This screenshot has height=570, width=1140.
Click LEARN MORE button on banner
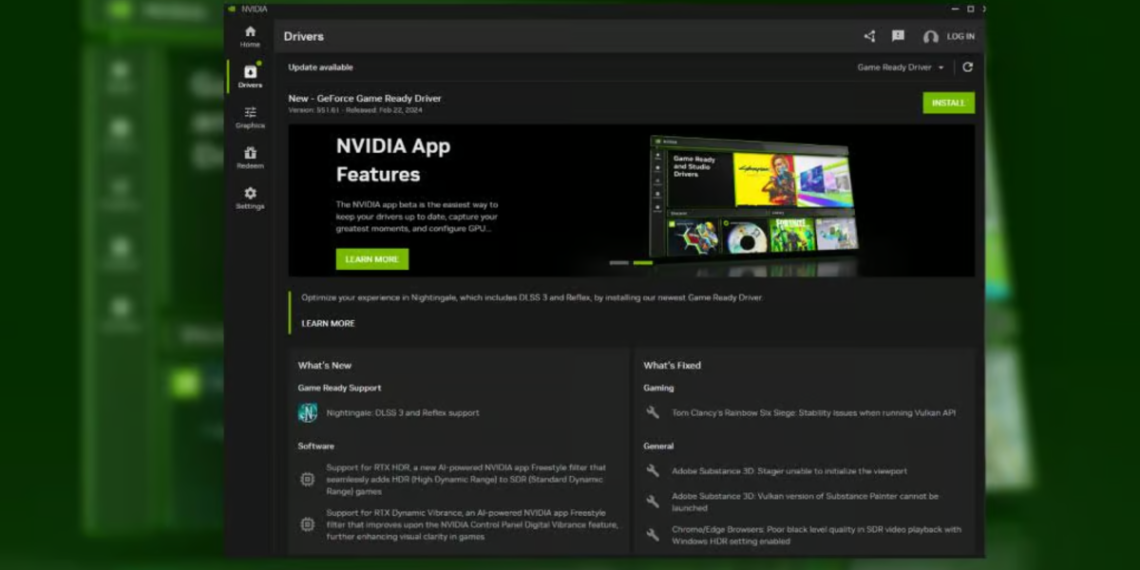[x=372, y=259]
